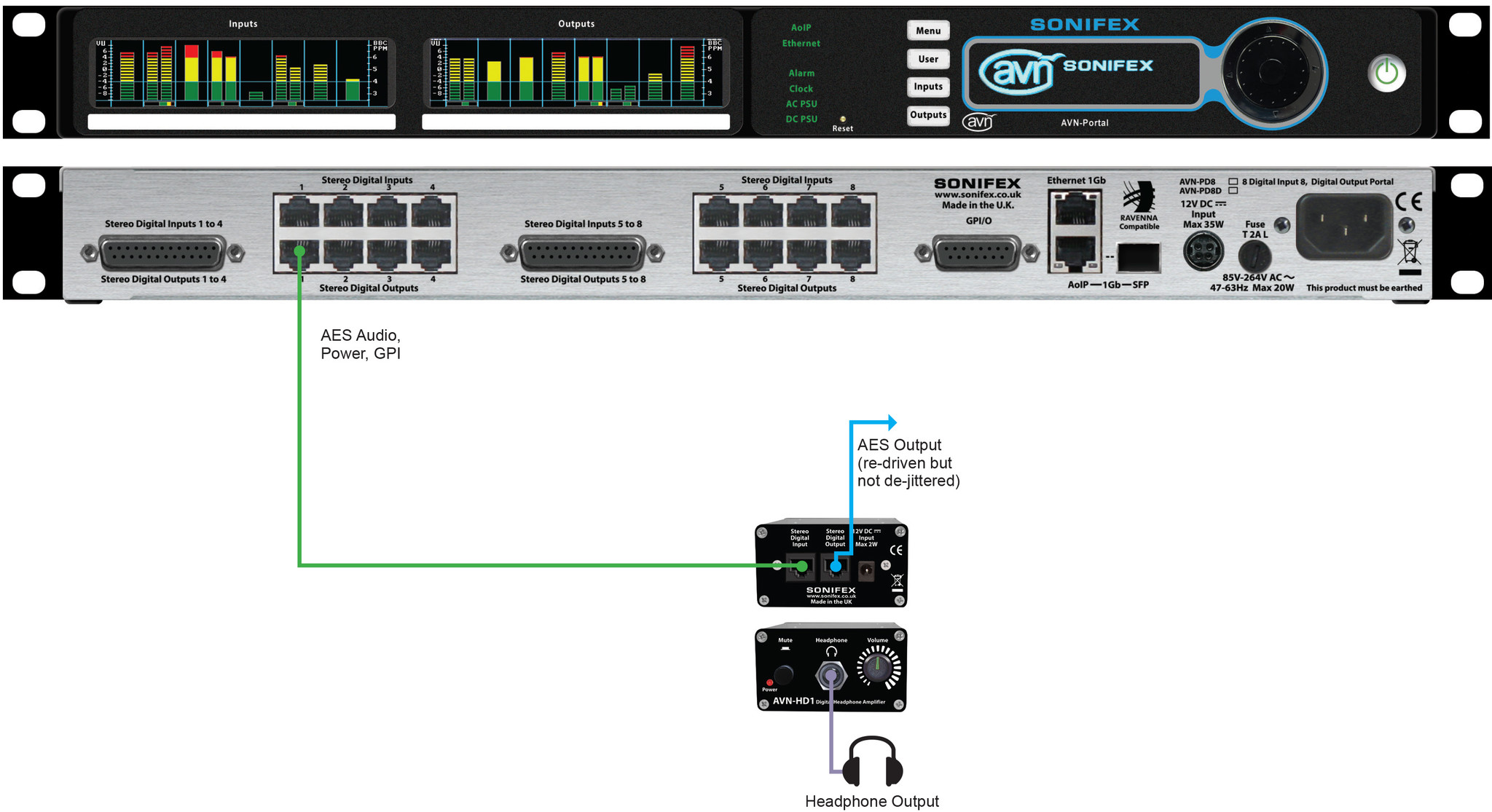The width and height of the screenshot is (1492, 812).
Task: Click the fuse holder labelled T 2A L
Action: pos(1255,256)
